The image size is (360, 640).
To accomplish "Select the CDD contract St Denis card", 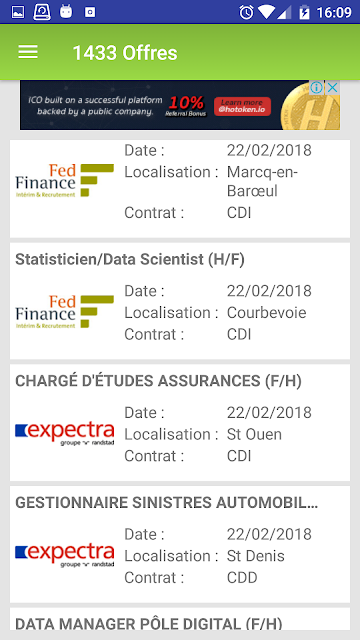I will coord(180,544).
